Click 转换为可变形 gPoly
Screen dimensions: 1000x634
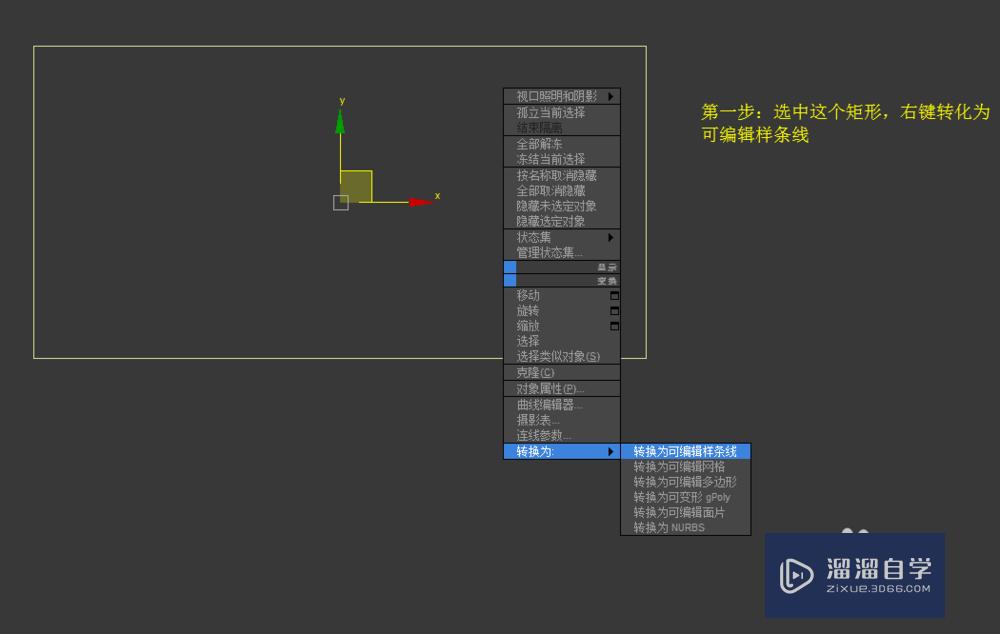[686, 497]
